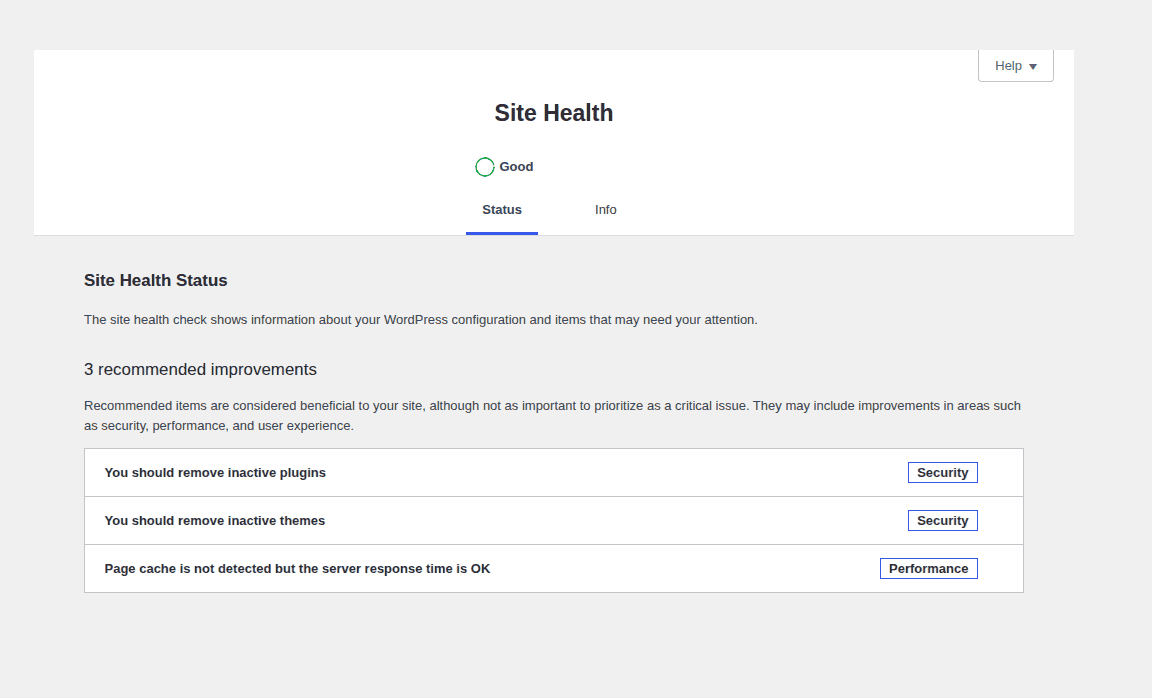Click the green Good status circle icon
The height and width of the screenshot is (698, 1152).
(x=484, y=168)
